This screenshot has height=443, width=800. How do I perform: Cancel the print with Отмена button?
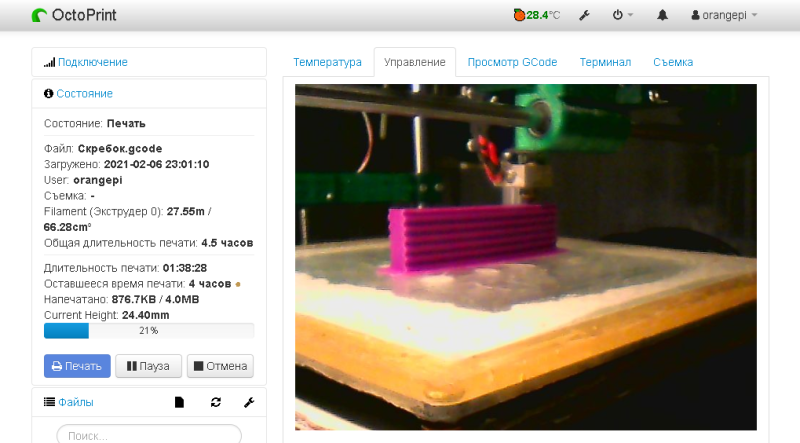click(x=220, y=366)
